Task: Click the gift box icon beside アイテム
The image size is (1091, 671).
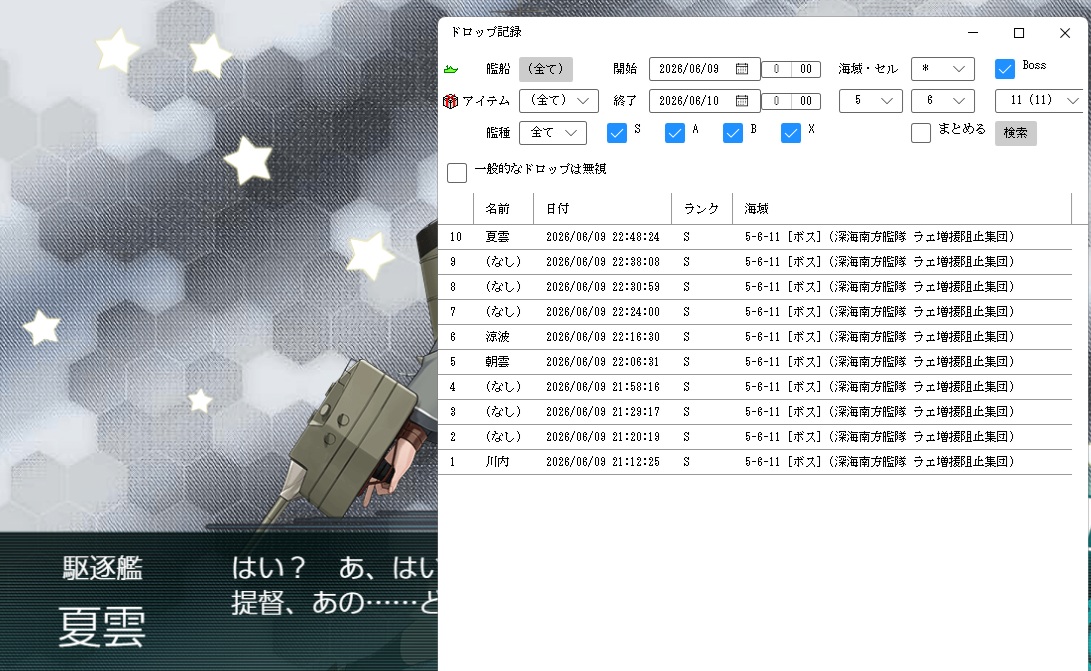Action: click(450, 101)
